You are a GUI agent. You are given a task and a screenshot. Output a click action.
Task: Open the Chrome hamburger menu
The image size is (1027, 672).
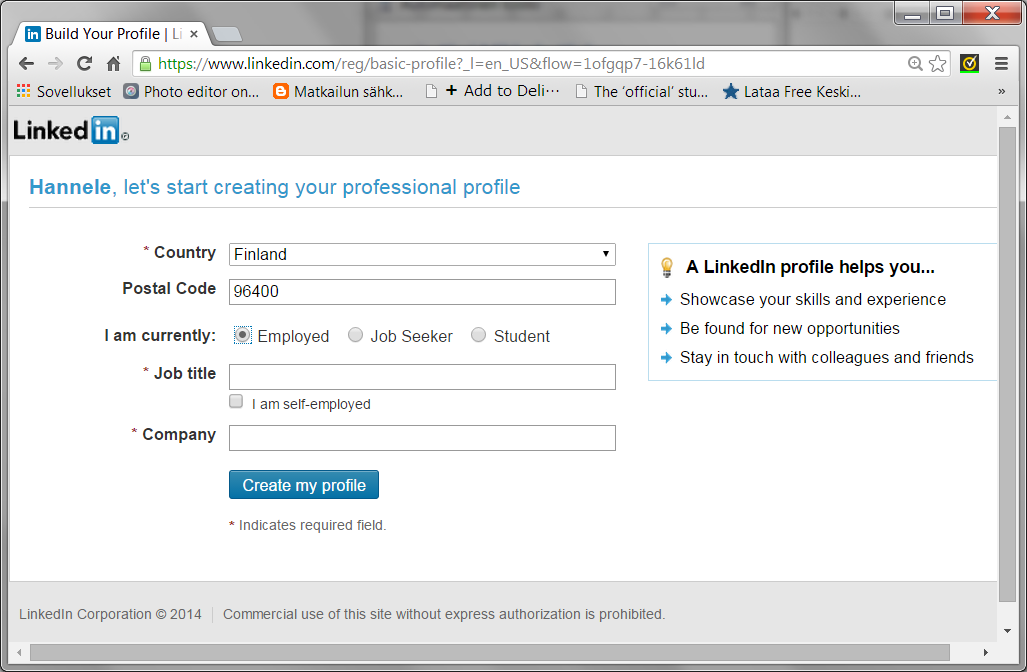point(1001,64)
